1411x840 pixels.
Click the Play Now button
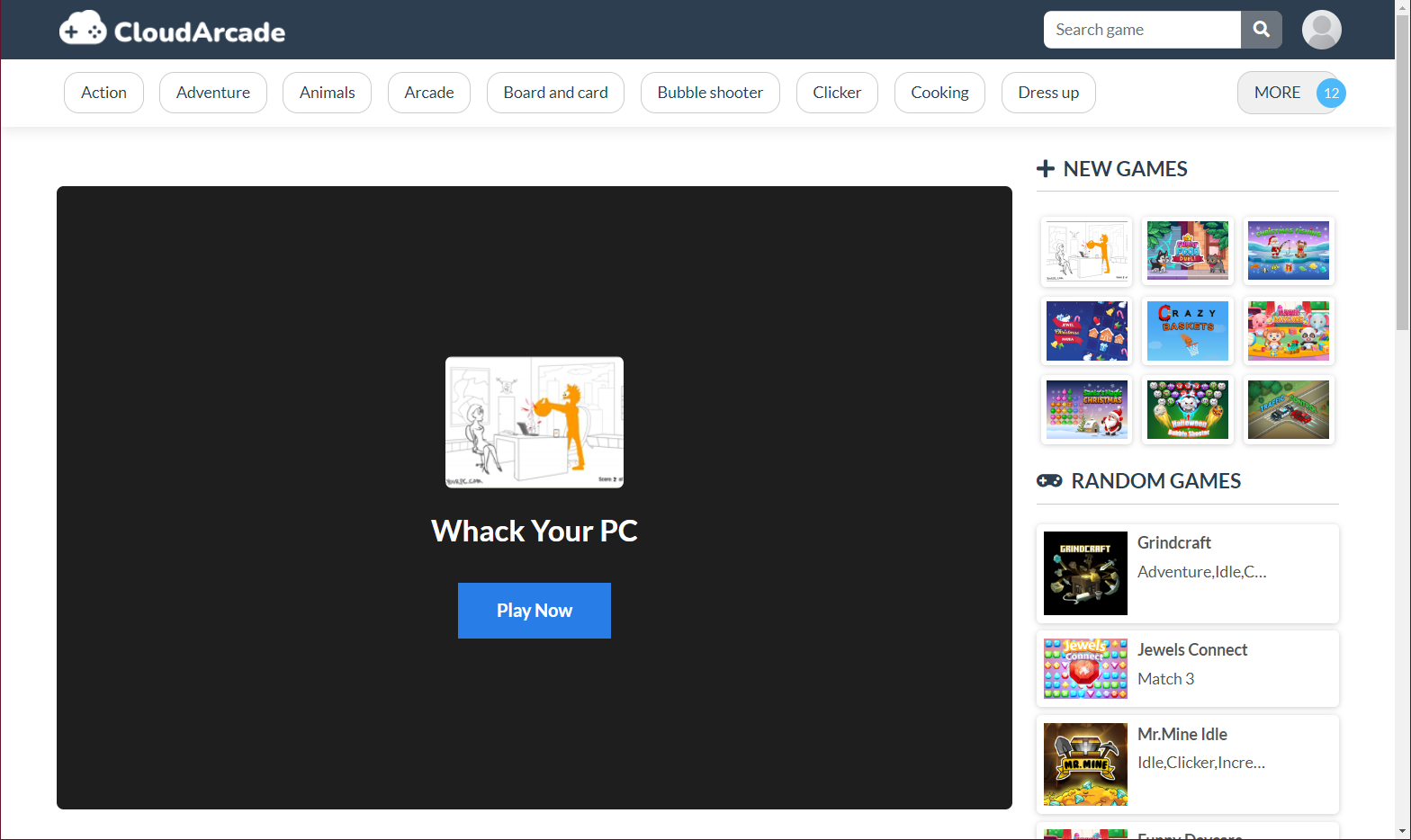coord(535,611)
